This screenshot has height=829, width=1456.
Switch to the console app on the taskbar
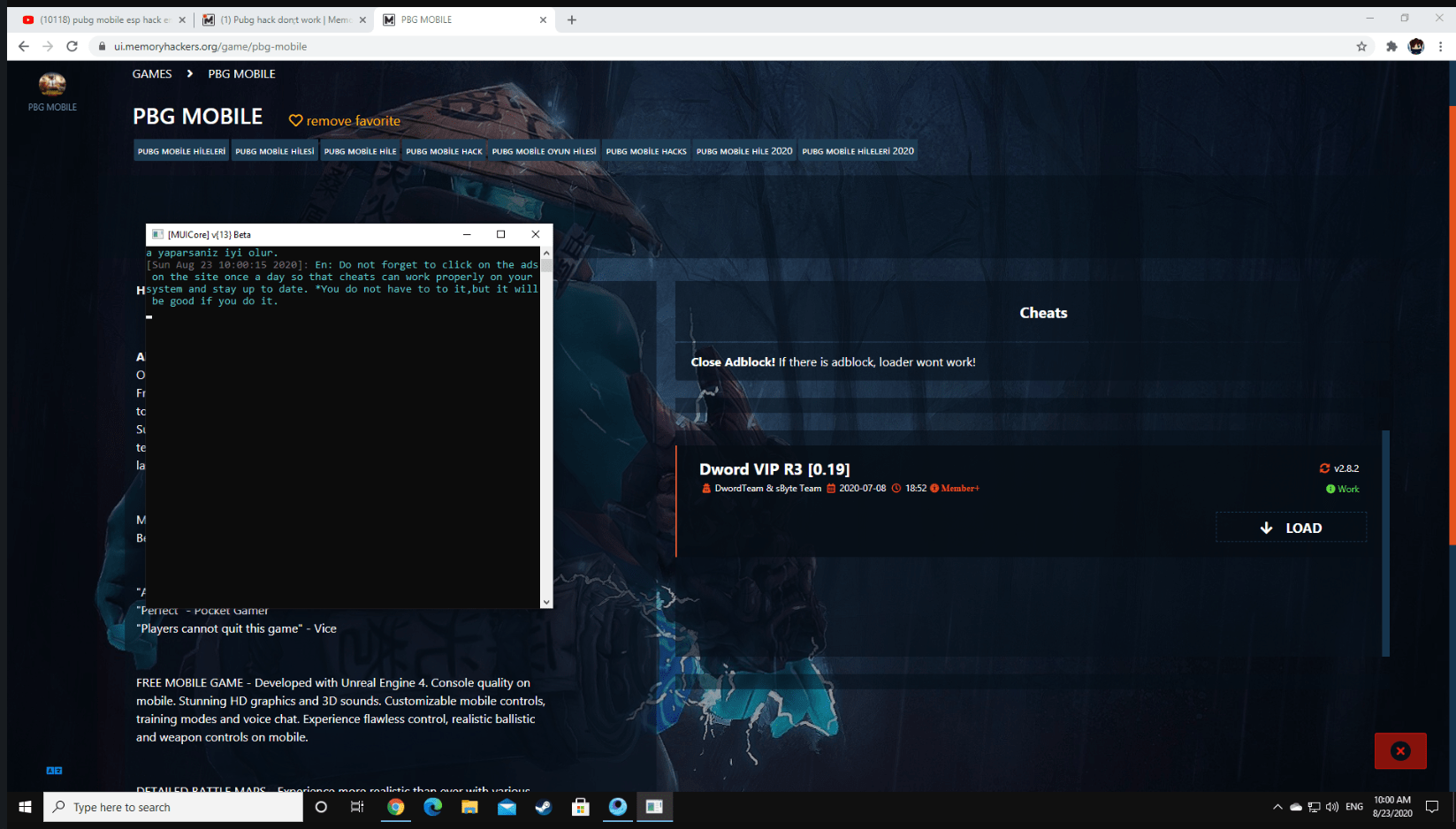click(654, 807)
